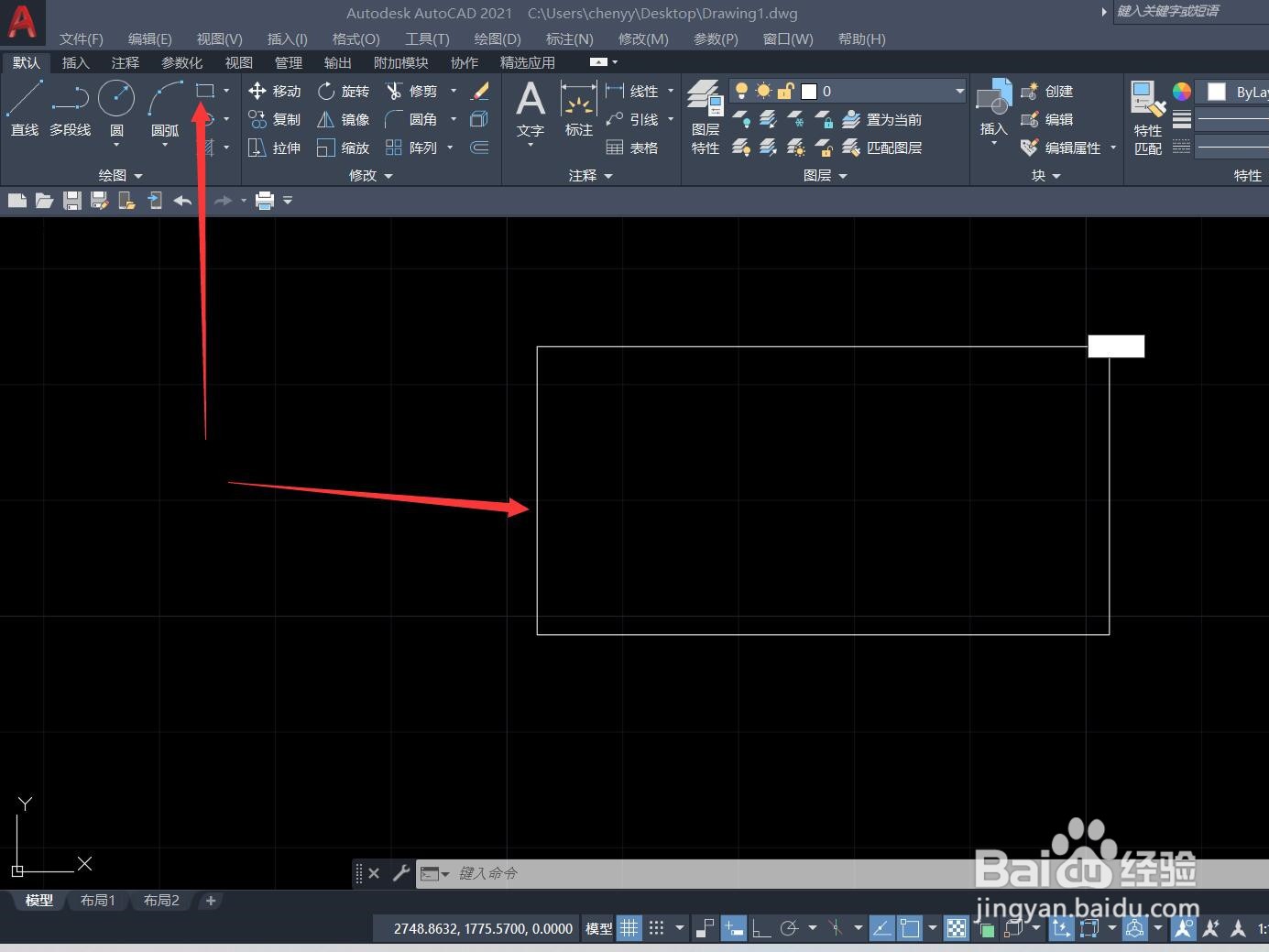Screen dimensions: 1269x952
Task: Expand the Modify (修改) panel
Action: [371, 175]
